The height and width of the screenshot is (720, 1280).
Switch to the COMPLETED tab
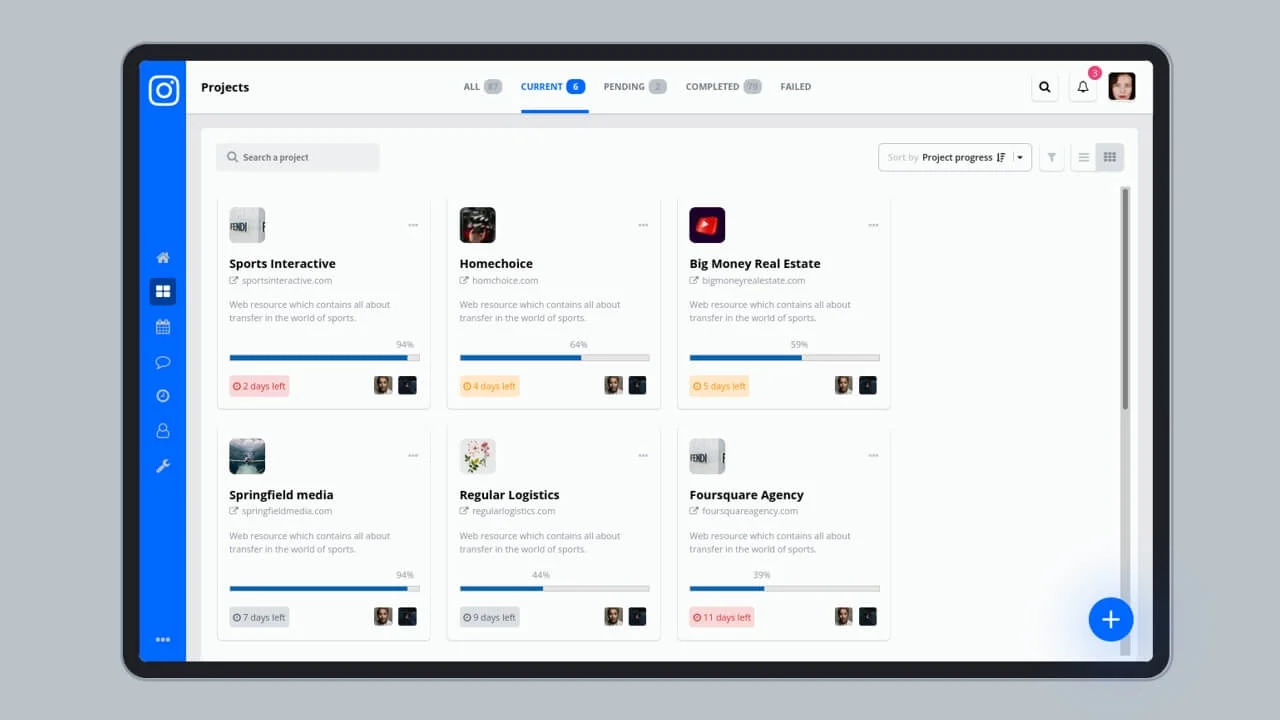pos(712,87)
